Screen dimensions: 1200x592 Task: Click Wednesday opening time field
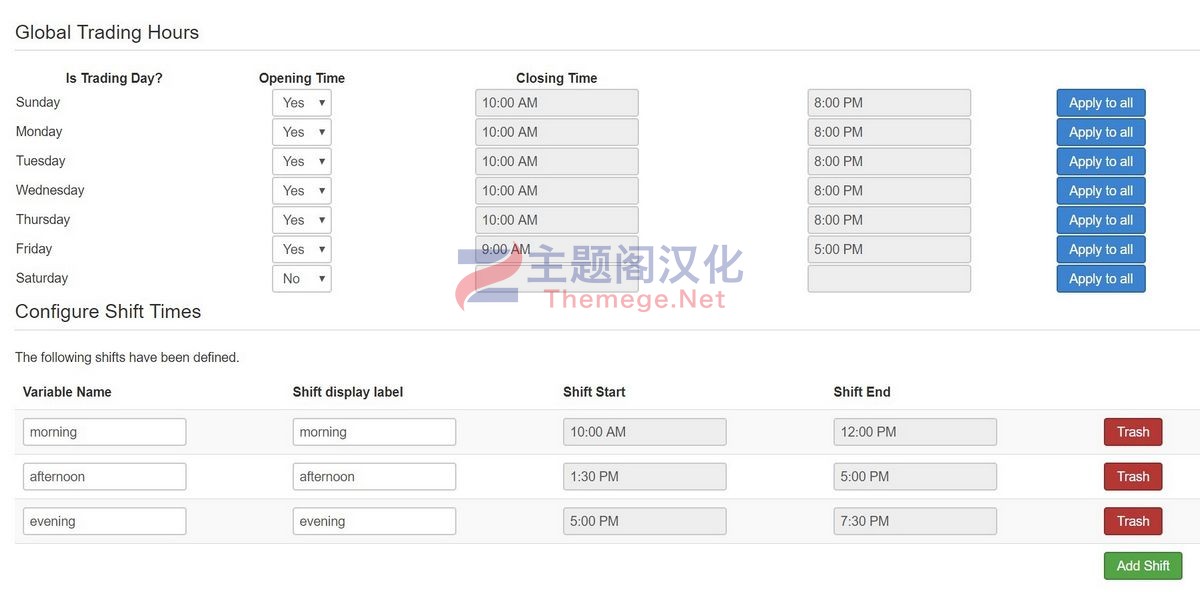[x=556, y=191]
